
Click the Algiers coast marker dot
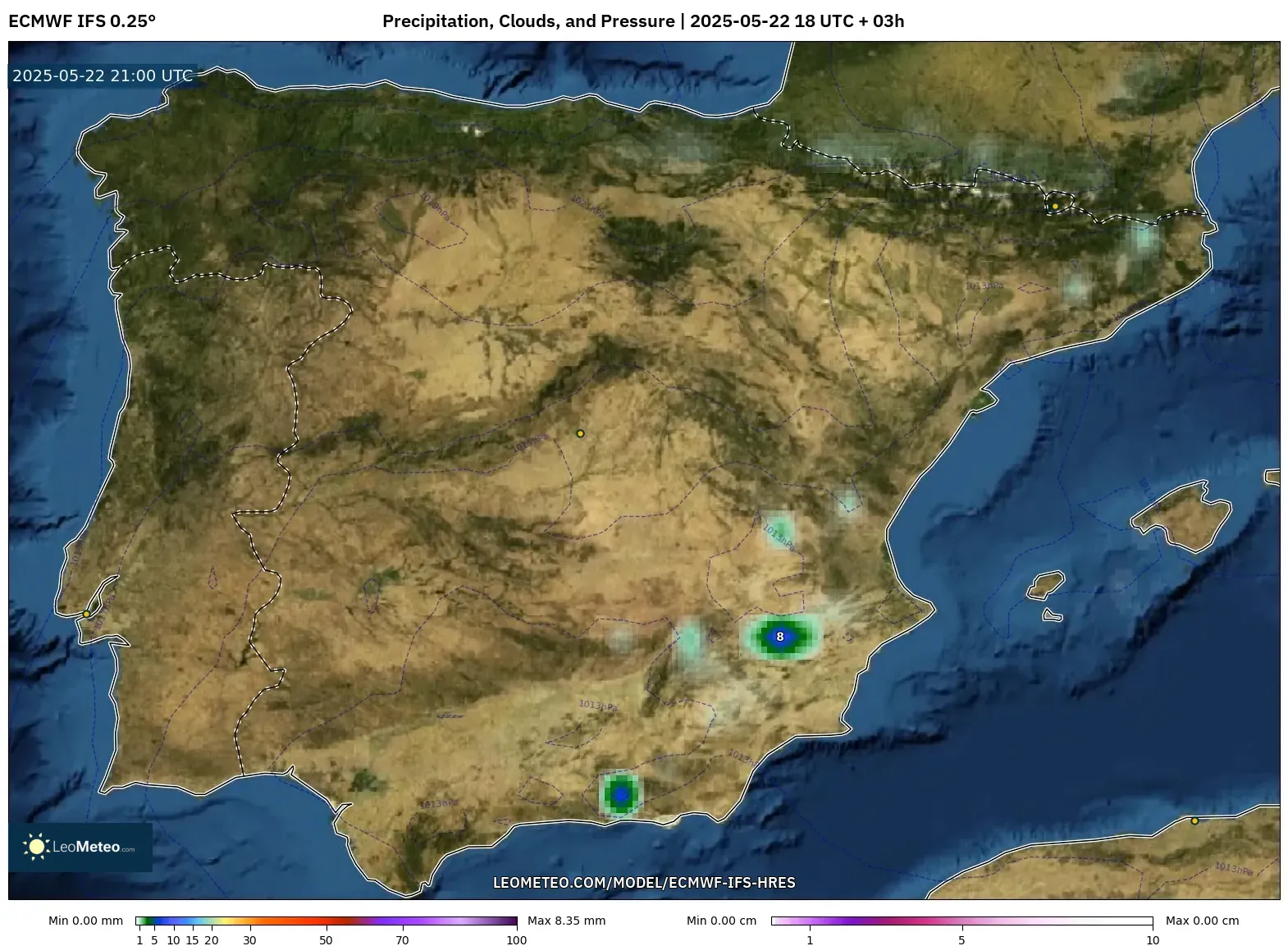pyautogui.click(x=1194, y=820)
